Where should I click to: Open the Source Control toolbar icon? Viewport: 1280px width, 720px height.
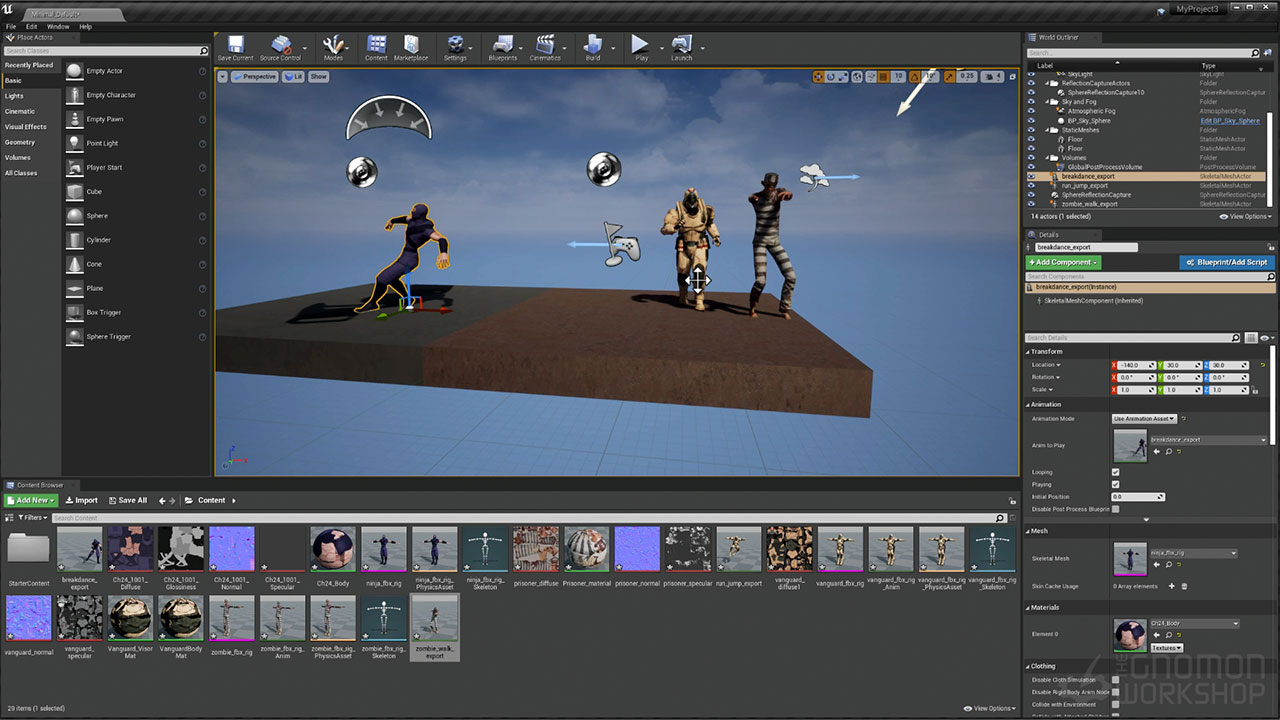tap(280, 47)
